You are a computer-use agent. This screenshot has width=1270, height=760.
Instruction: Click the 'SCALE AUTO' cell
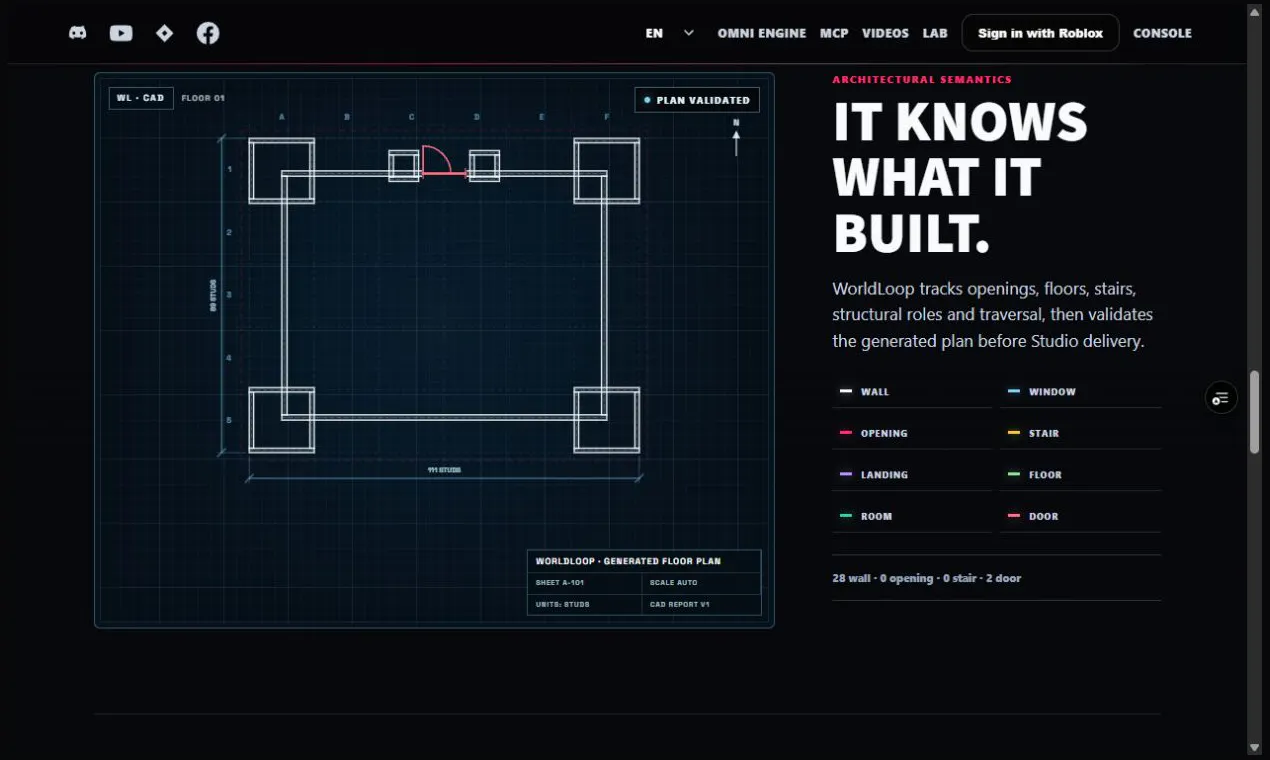[x=702, y=582]
